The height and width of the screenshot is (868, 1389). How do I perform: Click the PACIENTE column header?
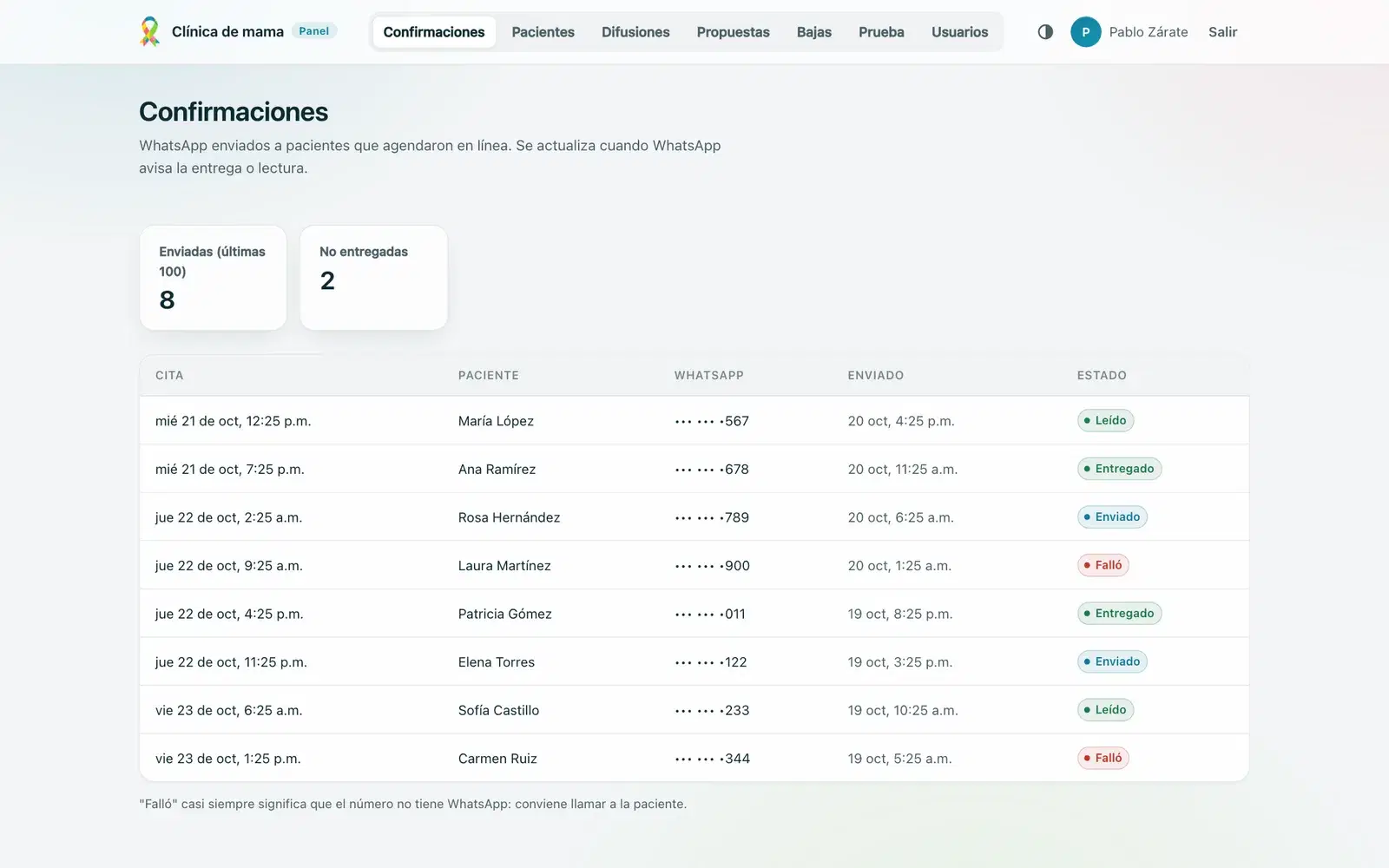tap(489, 375)
